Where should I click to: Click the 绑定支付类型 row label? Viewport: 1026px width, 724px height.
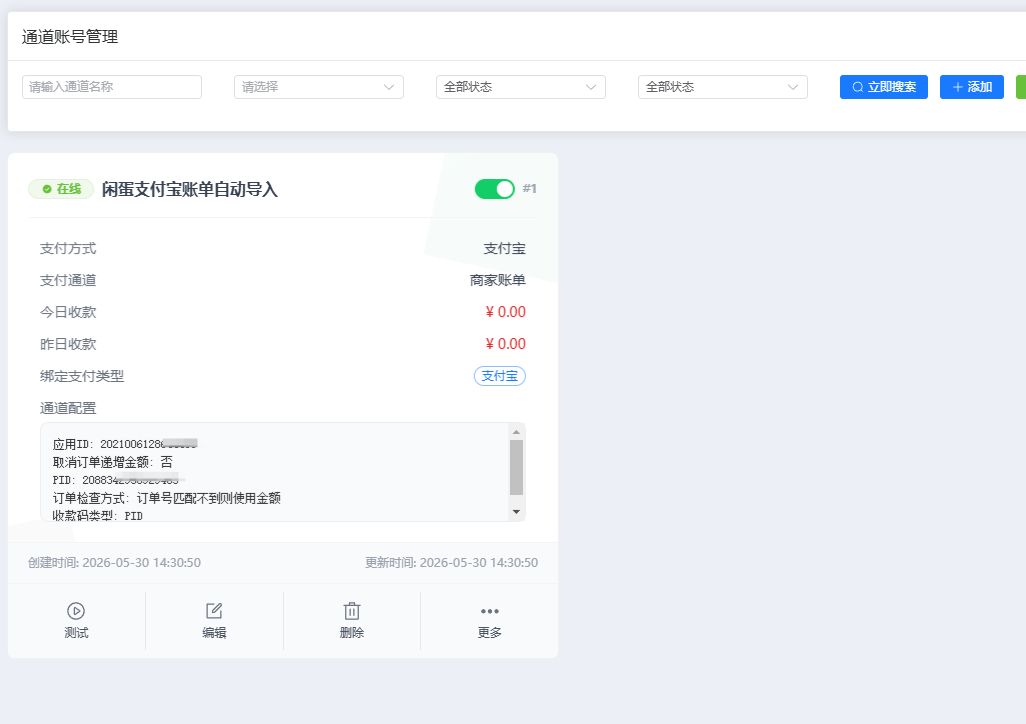point(82,376)
